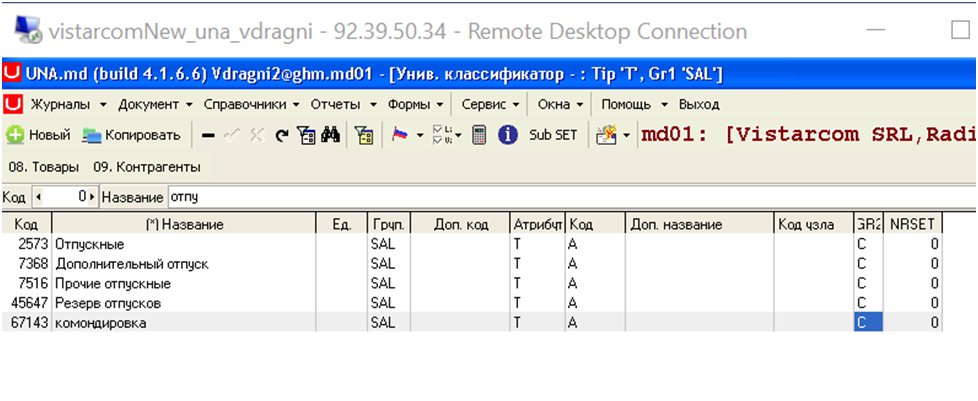Expand the flag language dropdown arrow

point(420,135)
